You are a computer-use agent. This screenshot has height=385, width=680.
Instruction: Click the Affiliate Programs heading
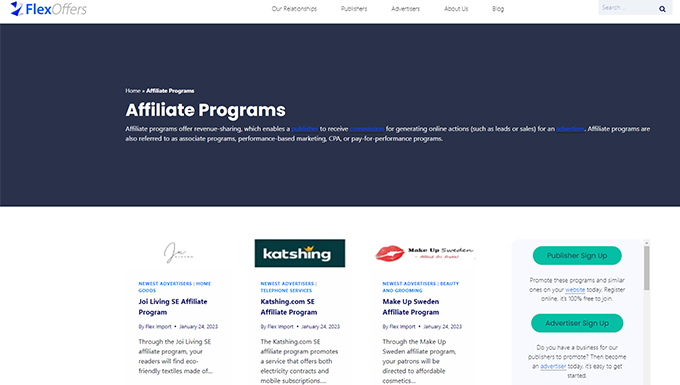coord(206,110)
